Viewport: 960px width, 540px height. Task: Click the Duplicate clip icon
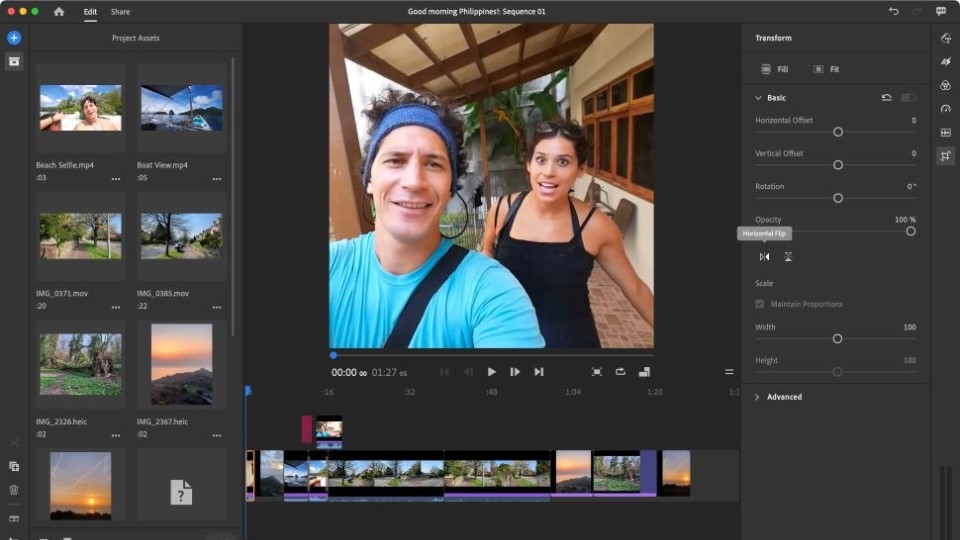pyautogui.click(x=14, y=467)
